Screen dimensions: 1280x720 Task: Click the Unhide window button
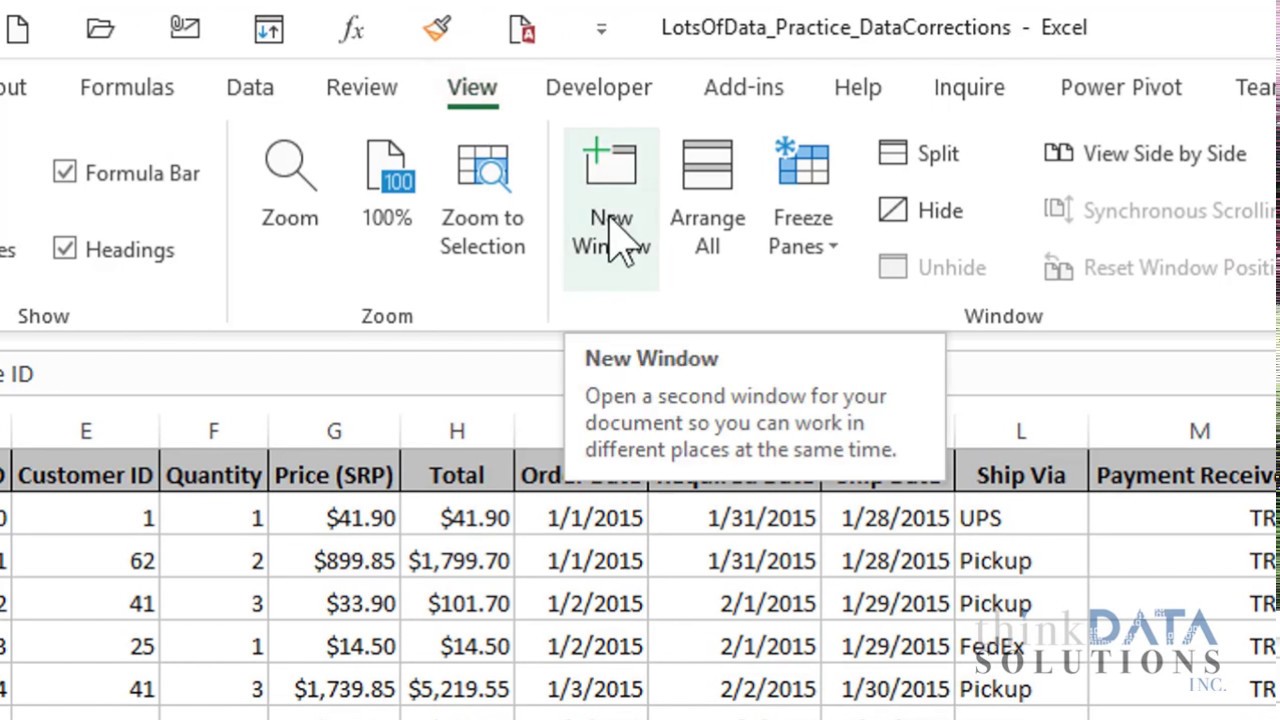click(933, 267)
